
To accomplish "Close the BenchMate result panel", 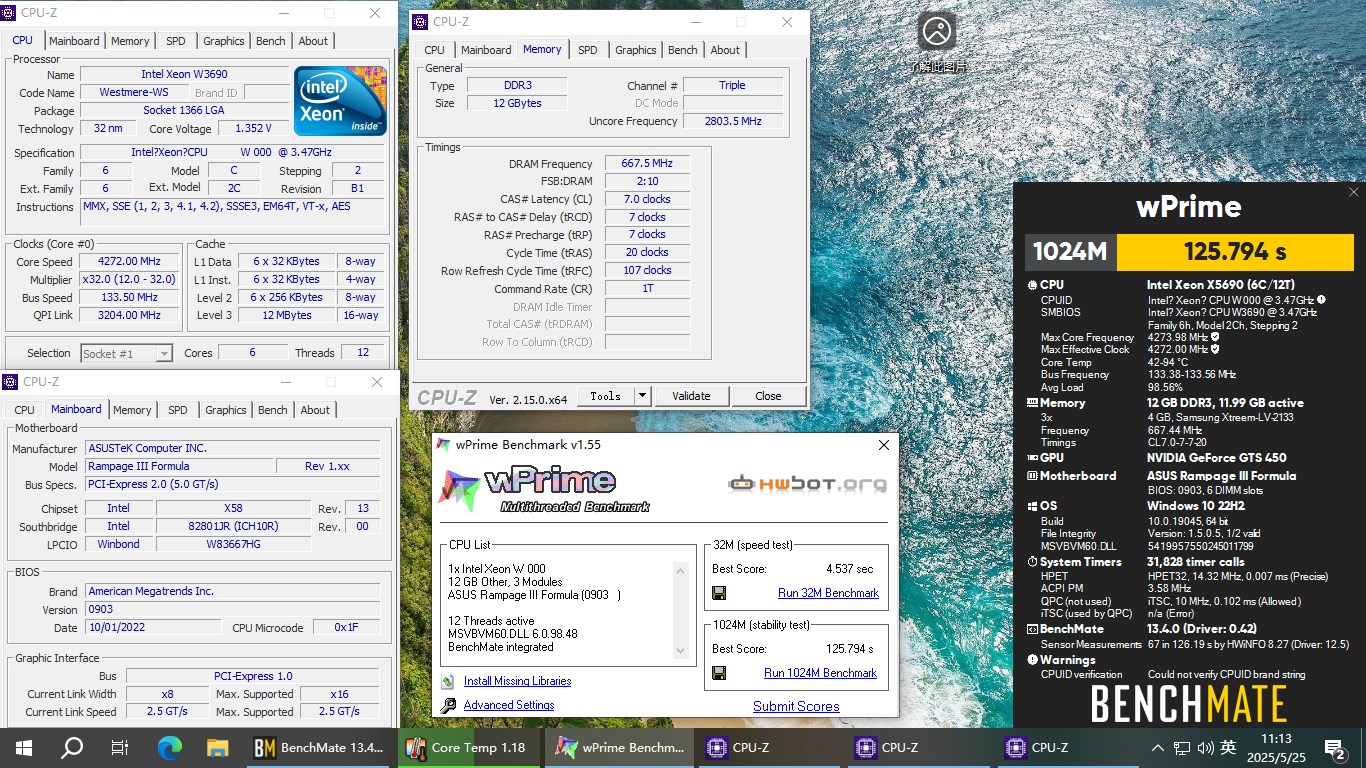I will pyautogui.click(x=1354, y=192).
